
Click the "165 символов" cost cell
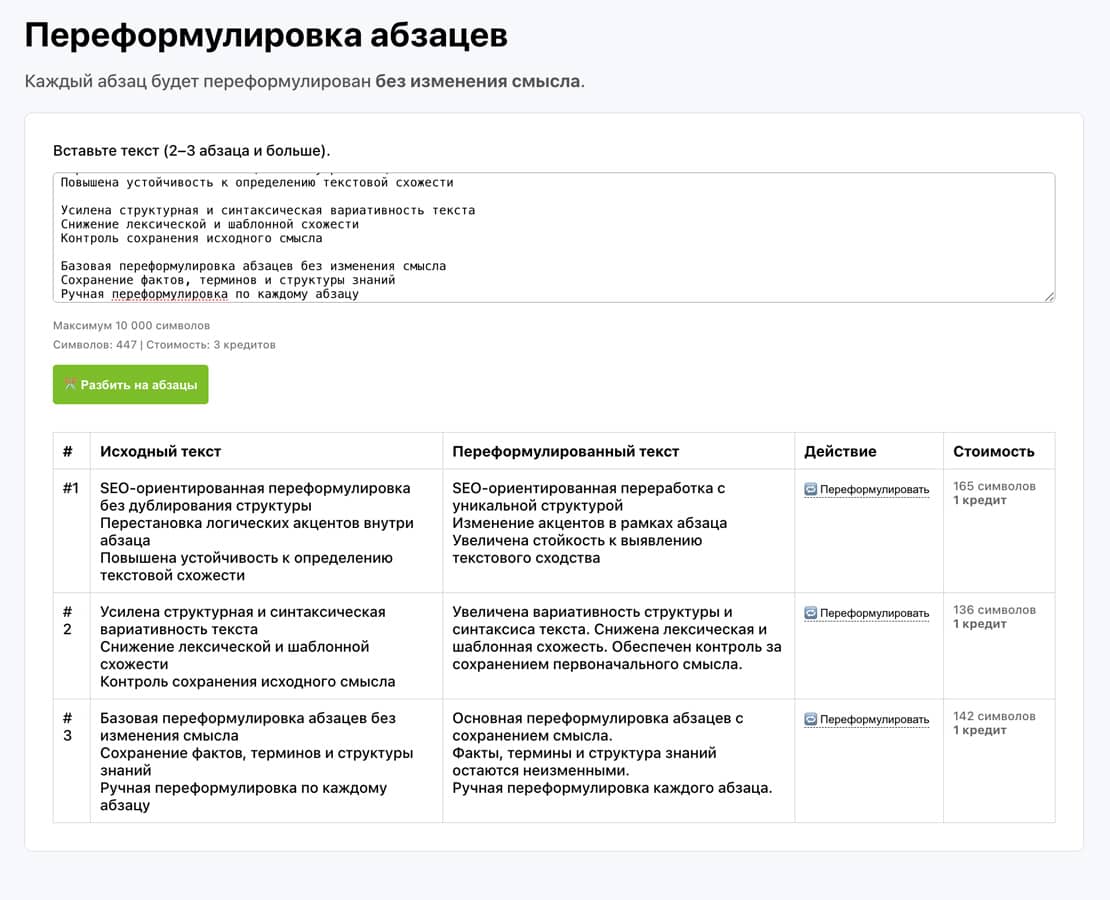point(994,486)
